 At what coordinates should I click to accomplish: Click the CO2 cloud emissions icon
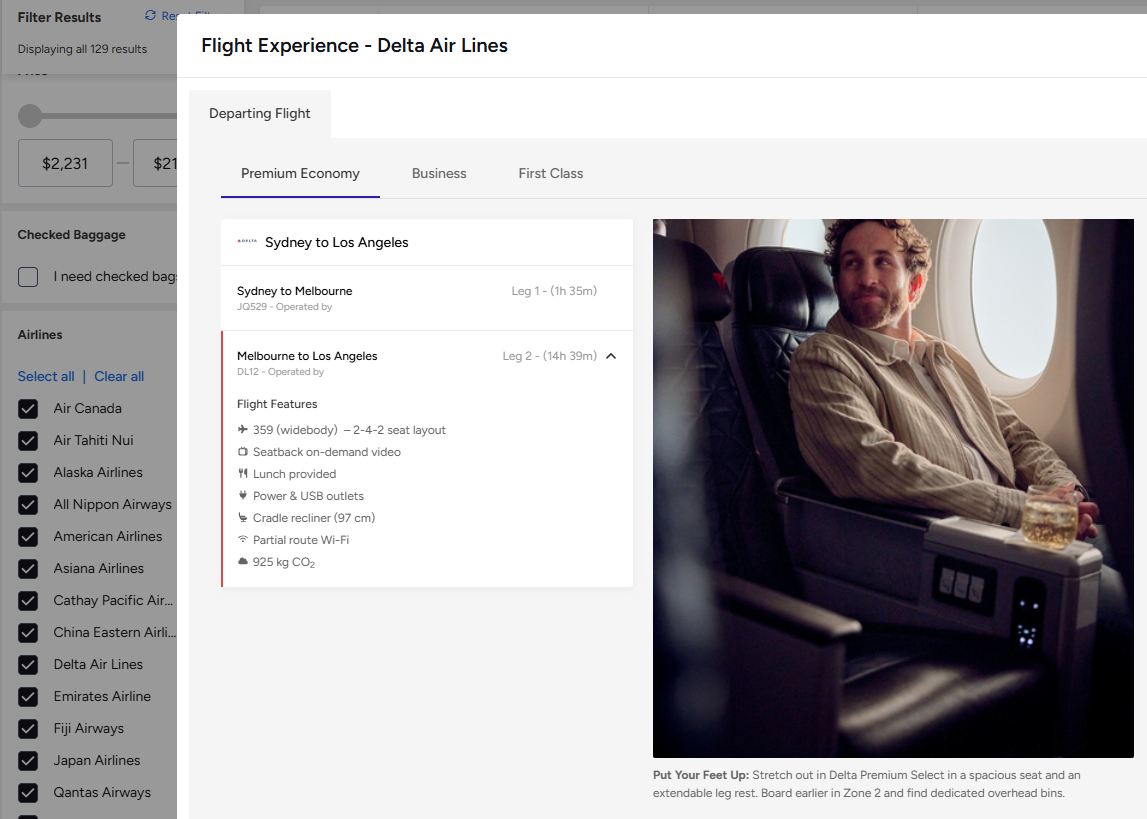[243, 561]
